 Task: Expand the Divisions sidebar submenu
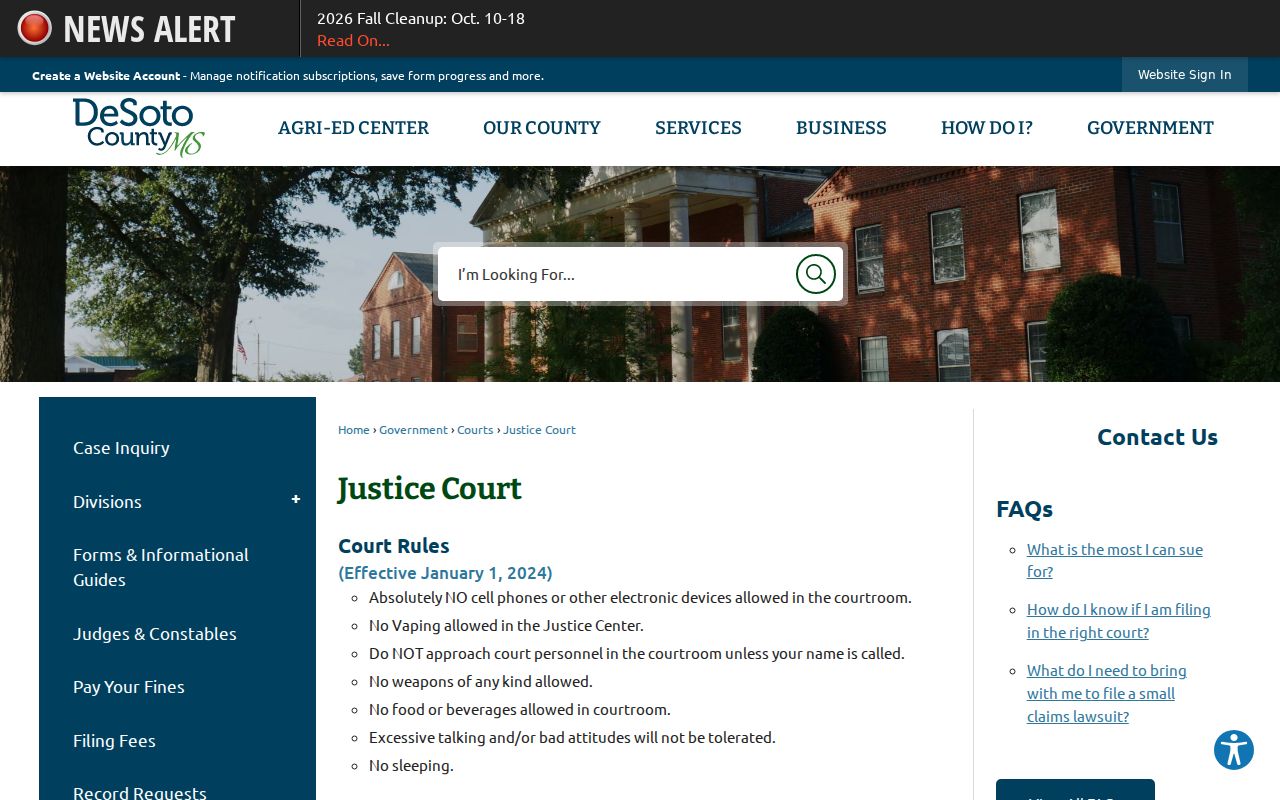pos(295,500)
